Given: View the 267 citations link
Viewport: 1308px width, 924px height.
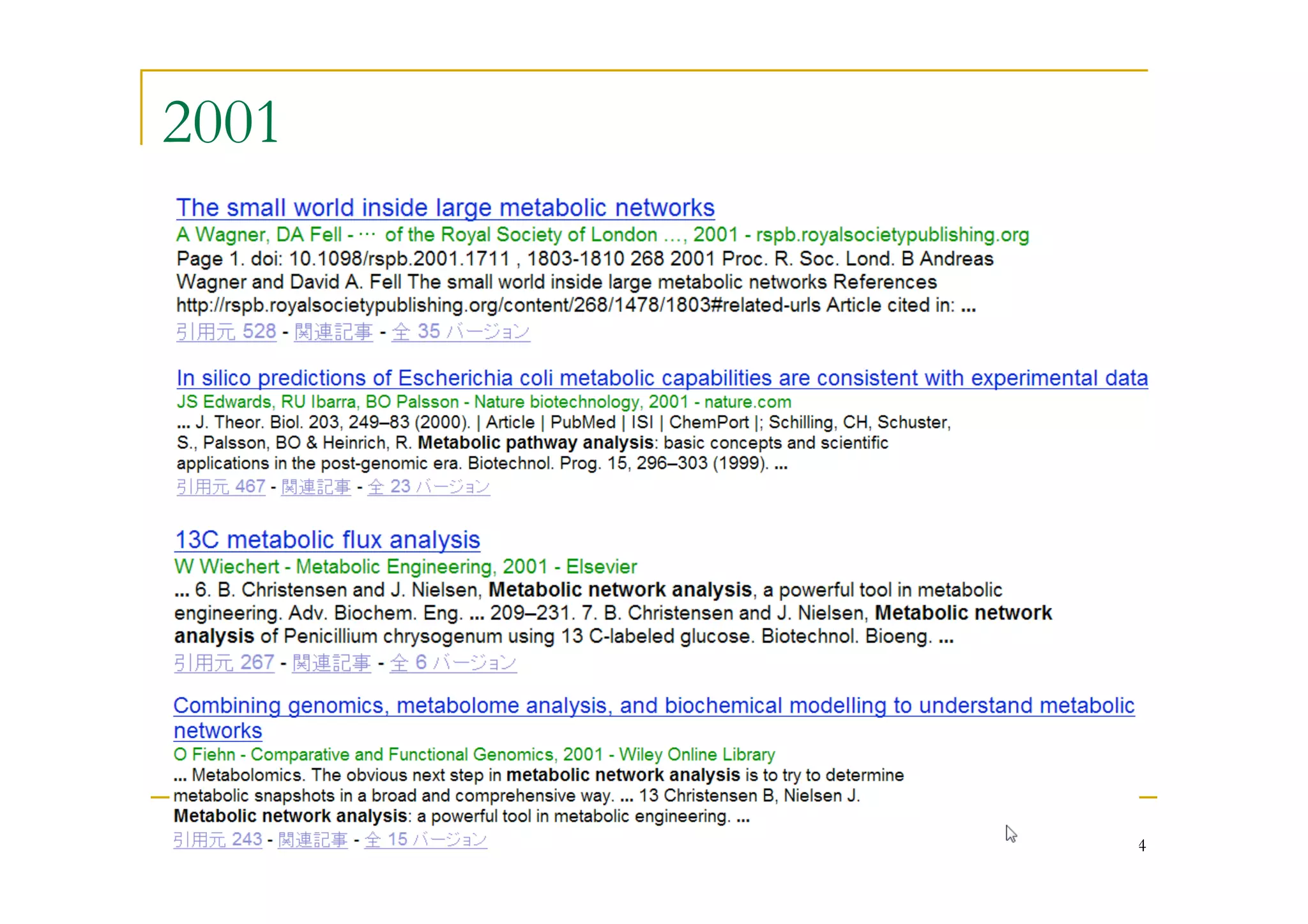Looking at the screenshot, I should 224,663.
